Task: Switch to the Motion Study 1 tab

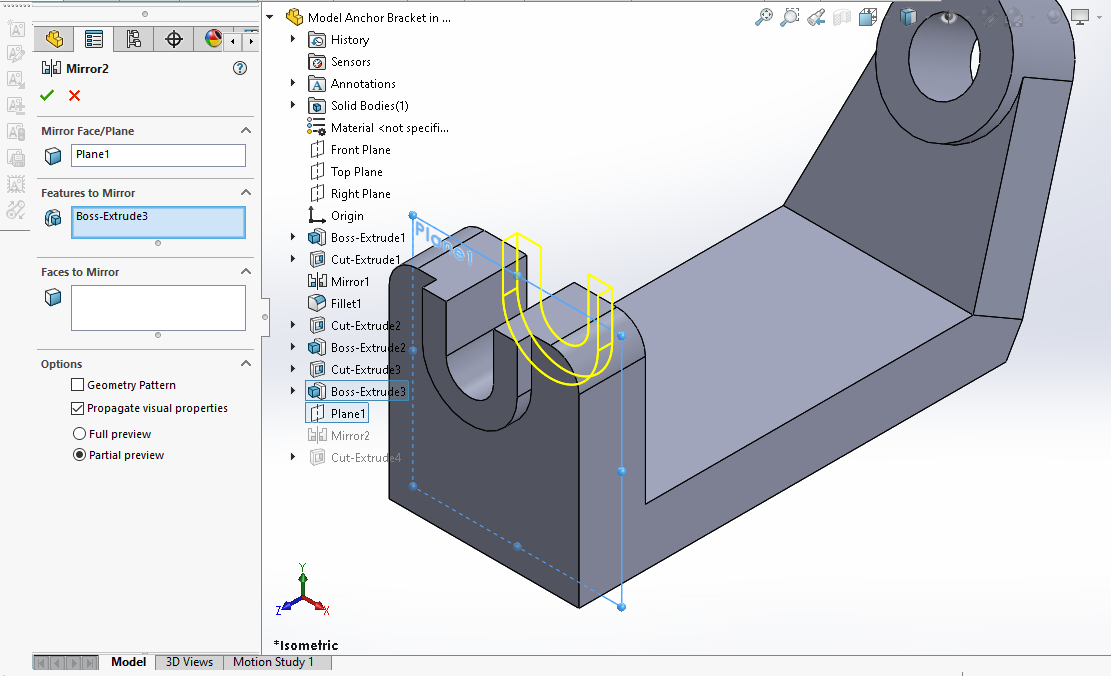Action: tap(273, 662)
